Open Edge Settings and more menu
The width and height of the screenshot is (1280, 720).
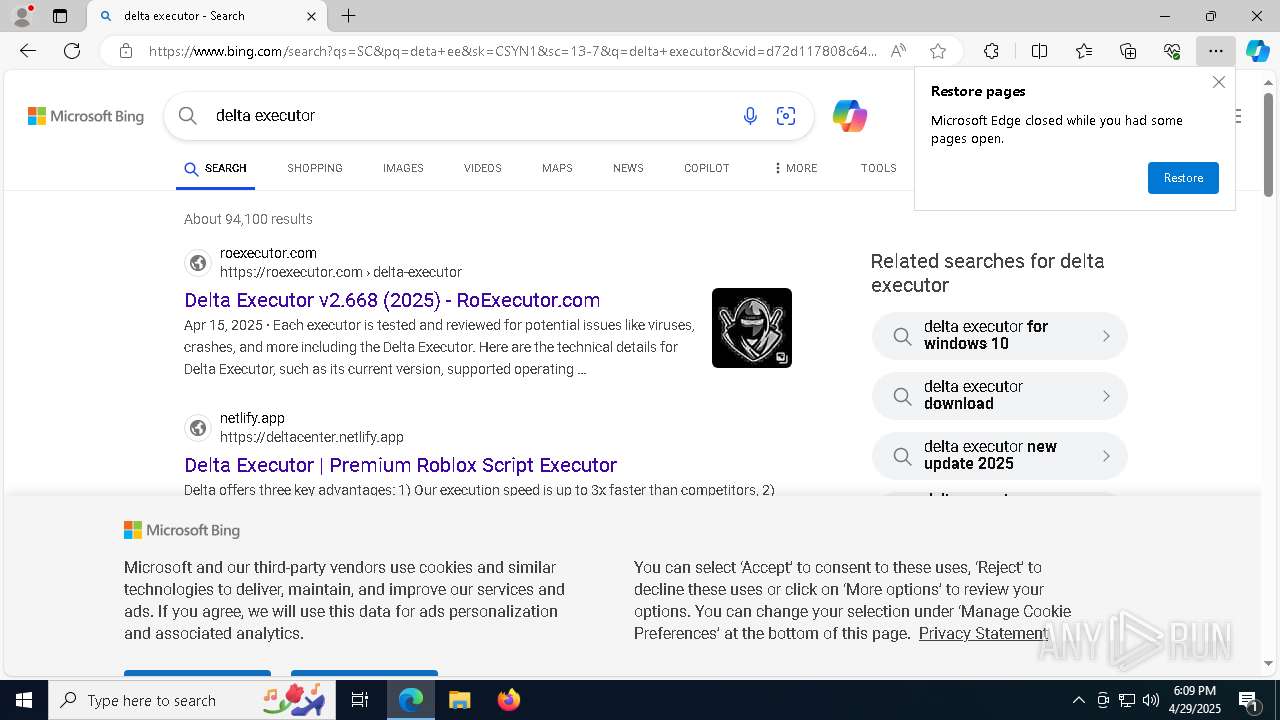pyautogui.click(x=1216, y=51)
